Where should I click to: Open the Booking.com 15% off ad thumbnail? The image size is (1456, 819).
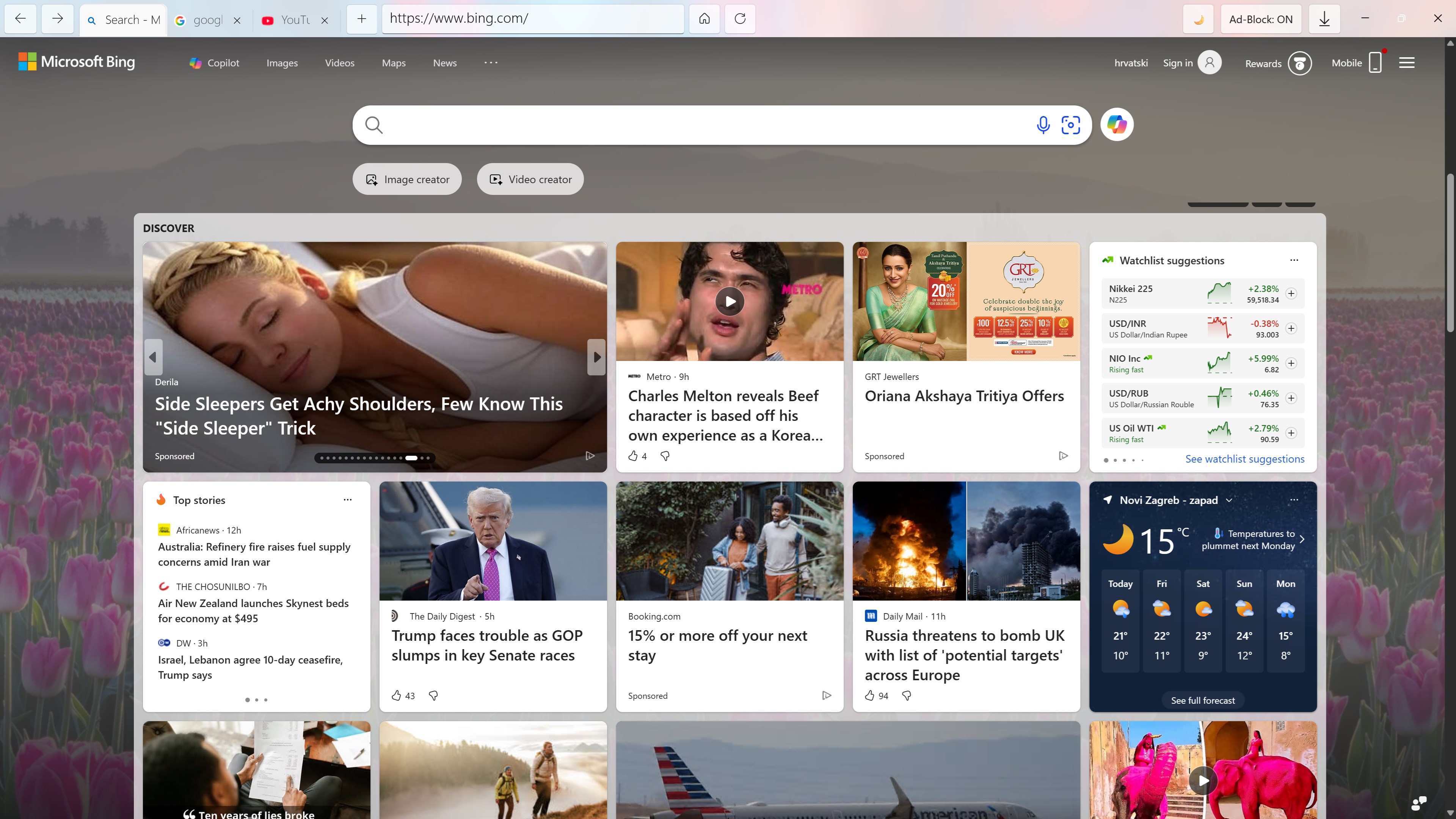[730, 541]
